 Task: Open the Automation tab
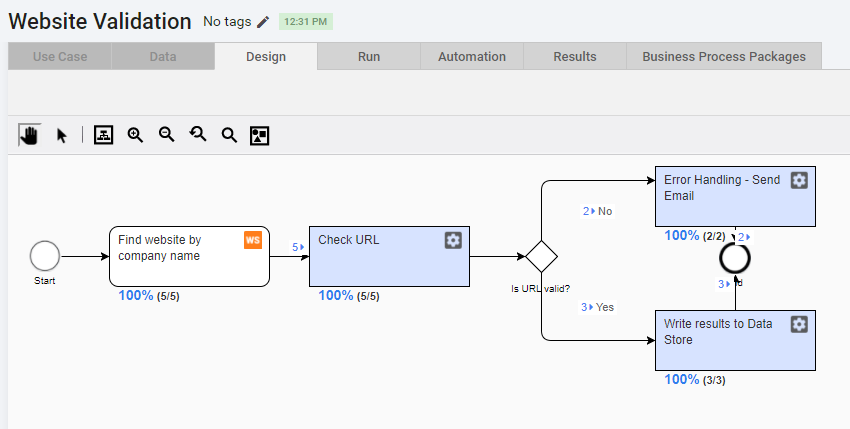pos(472,56)
